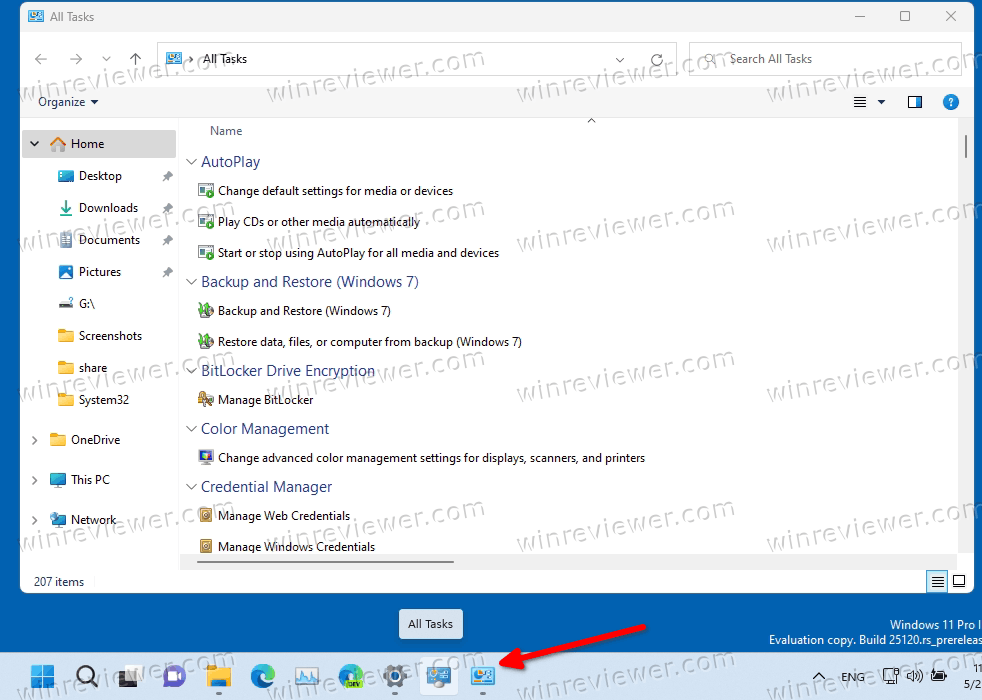Switch to details view in status bar
Screen dimensions: 982x700
pyautogui.click(x=937, y=581)
